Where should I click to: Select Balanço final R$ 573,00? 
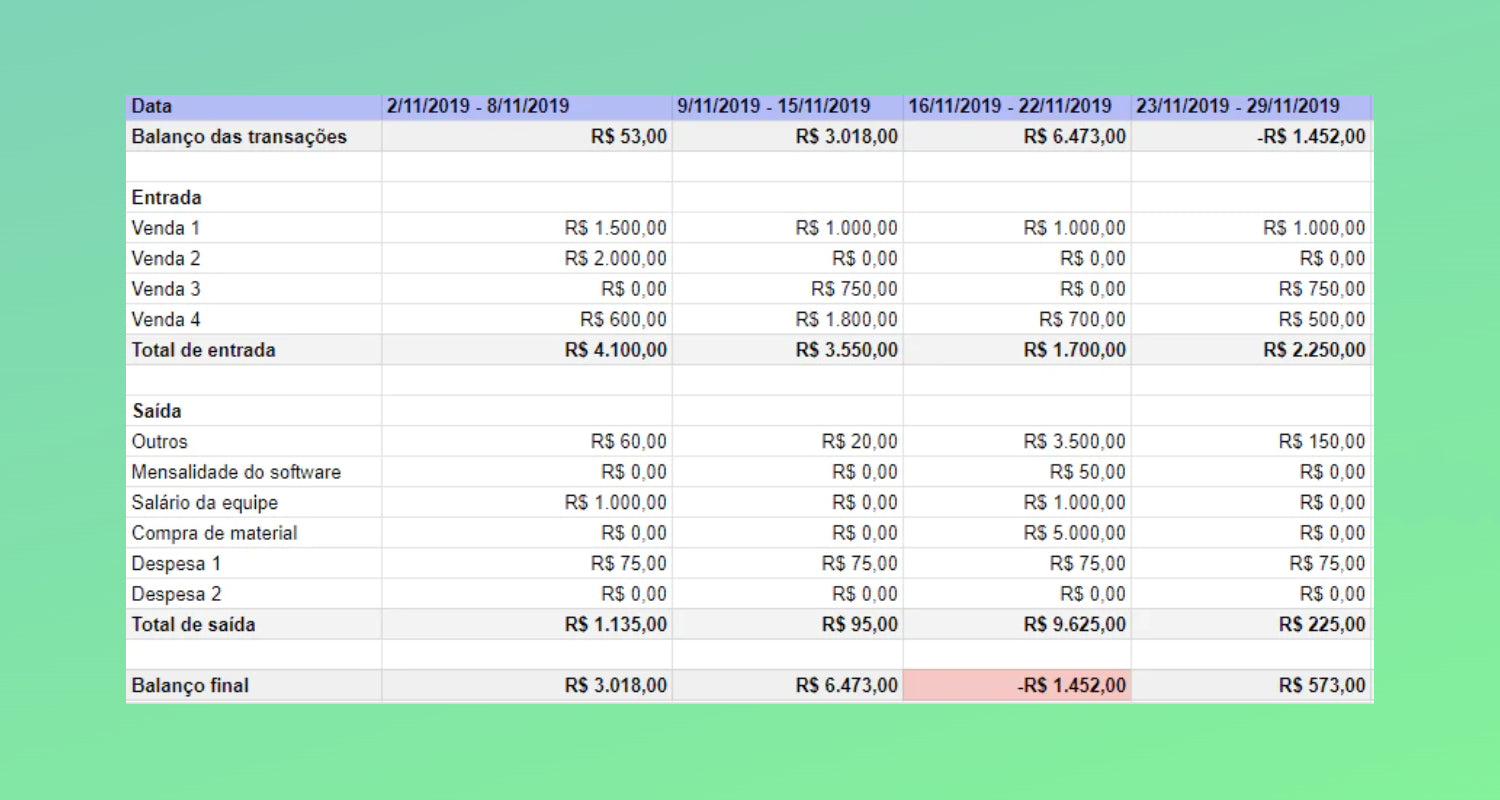click(1252, 686)
